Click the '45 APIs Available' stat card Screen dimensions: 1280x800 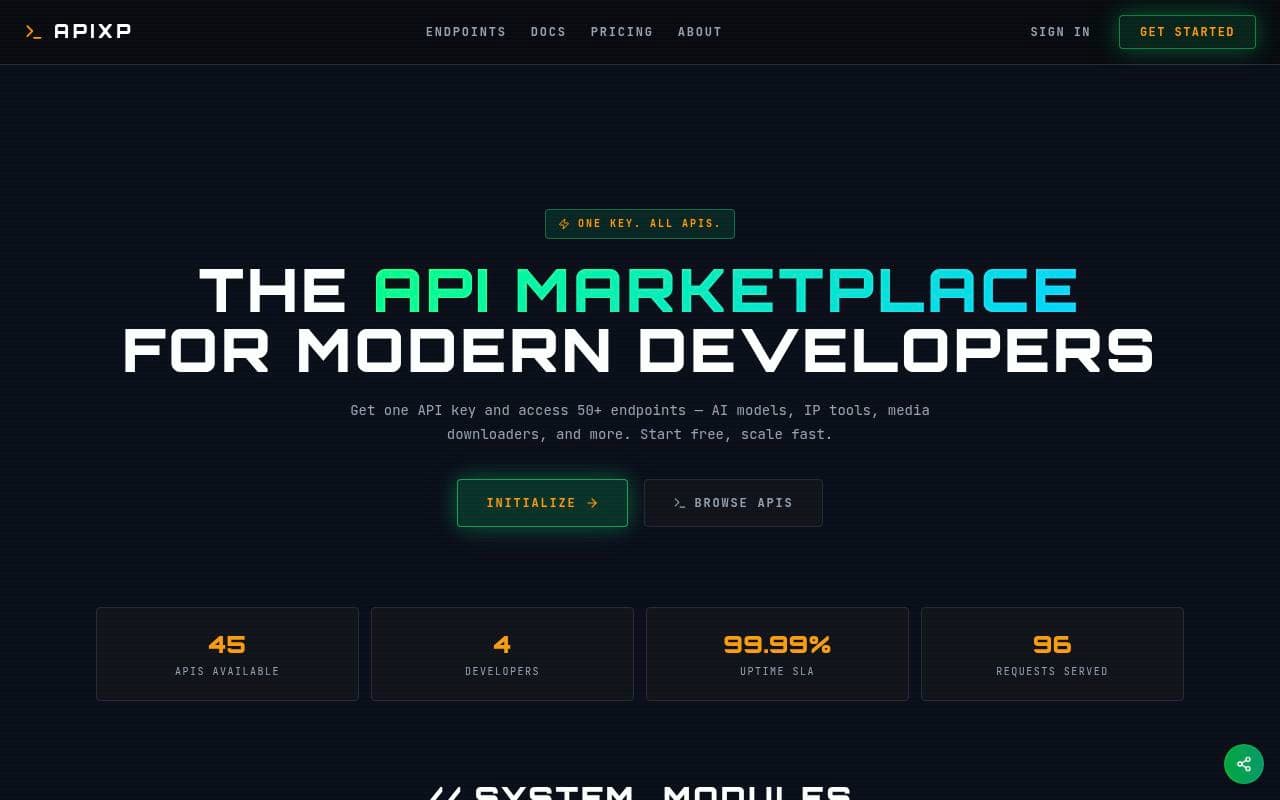(227, 654)
